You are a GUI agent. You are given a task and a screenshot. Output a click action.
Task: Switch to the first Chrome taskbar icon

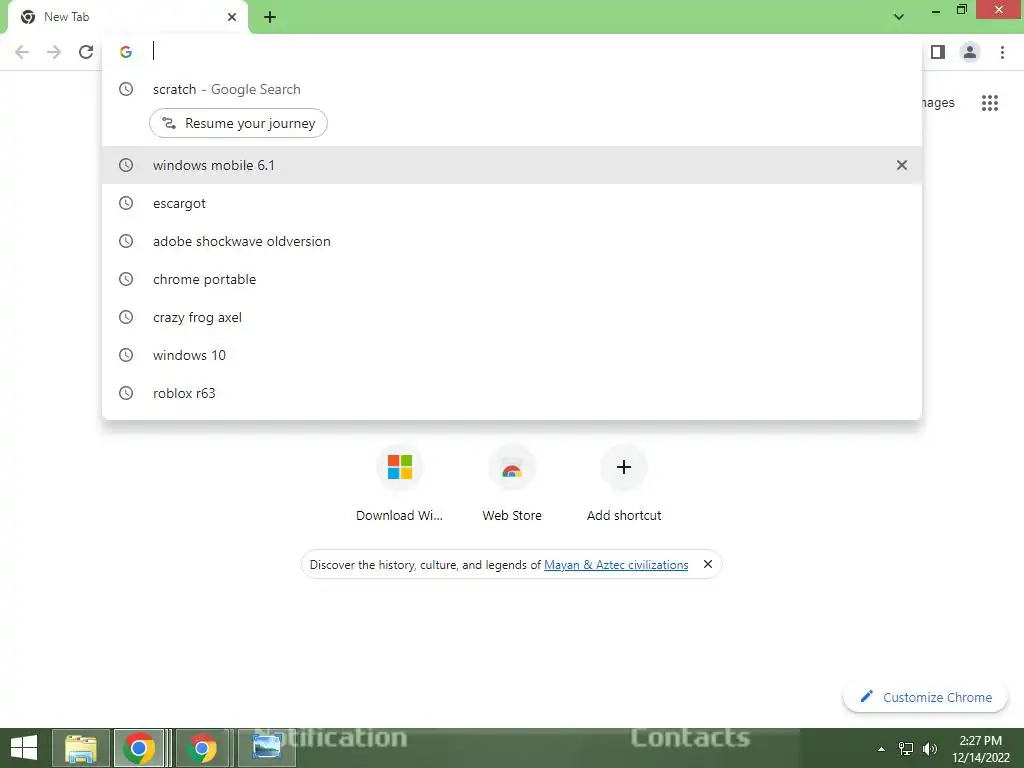(139, 748)
